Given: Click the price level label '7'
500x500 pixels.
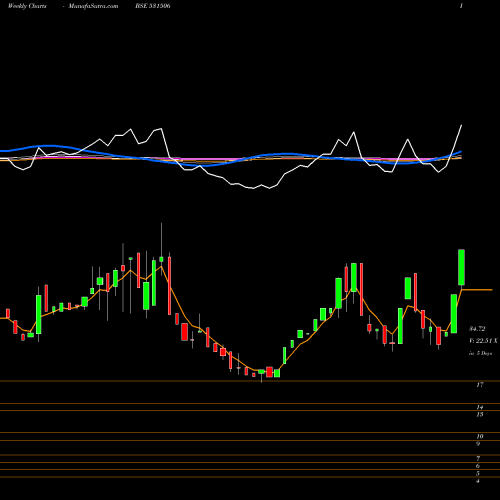Looking at the screenshot, I should pos(478,459).
